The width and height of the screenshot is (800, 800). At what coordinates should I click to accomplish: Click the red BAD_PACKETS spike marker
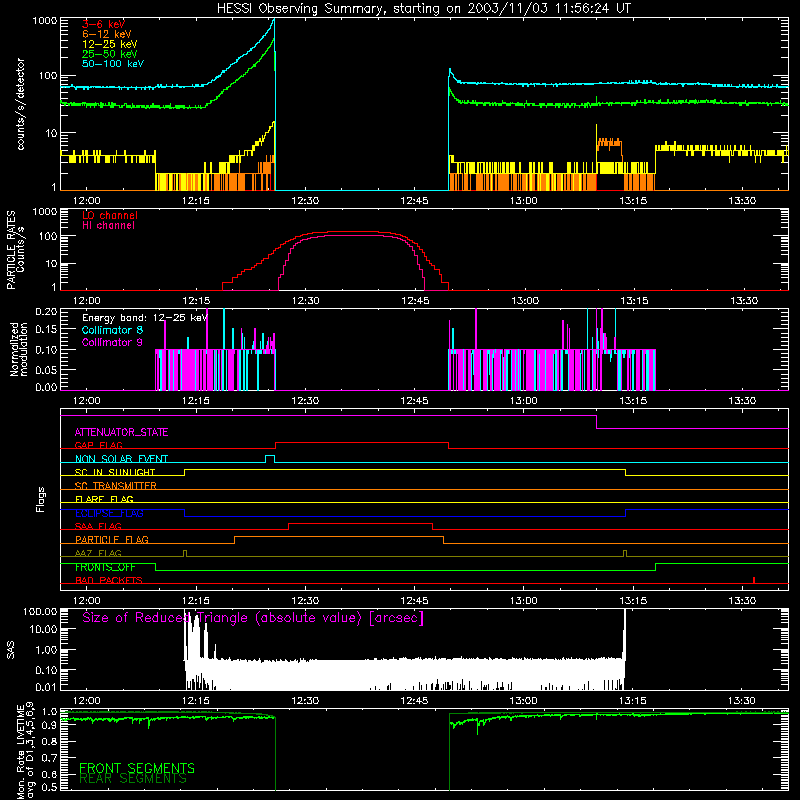pyautogui.click(x=754, y=580)
